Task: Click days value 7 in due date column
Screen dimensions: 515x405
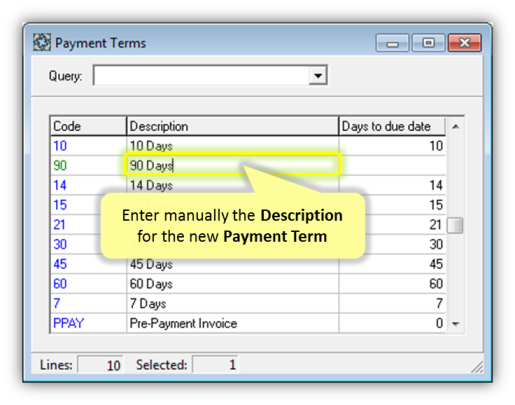Action: [392, 303]
